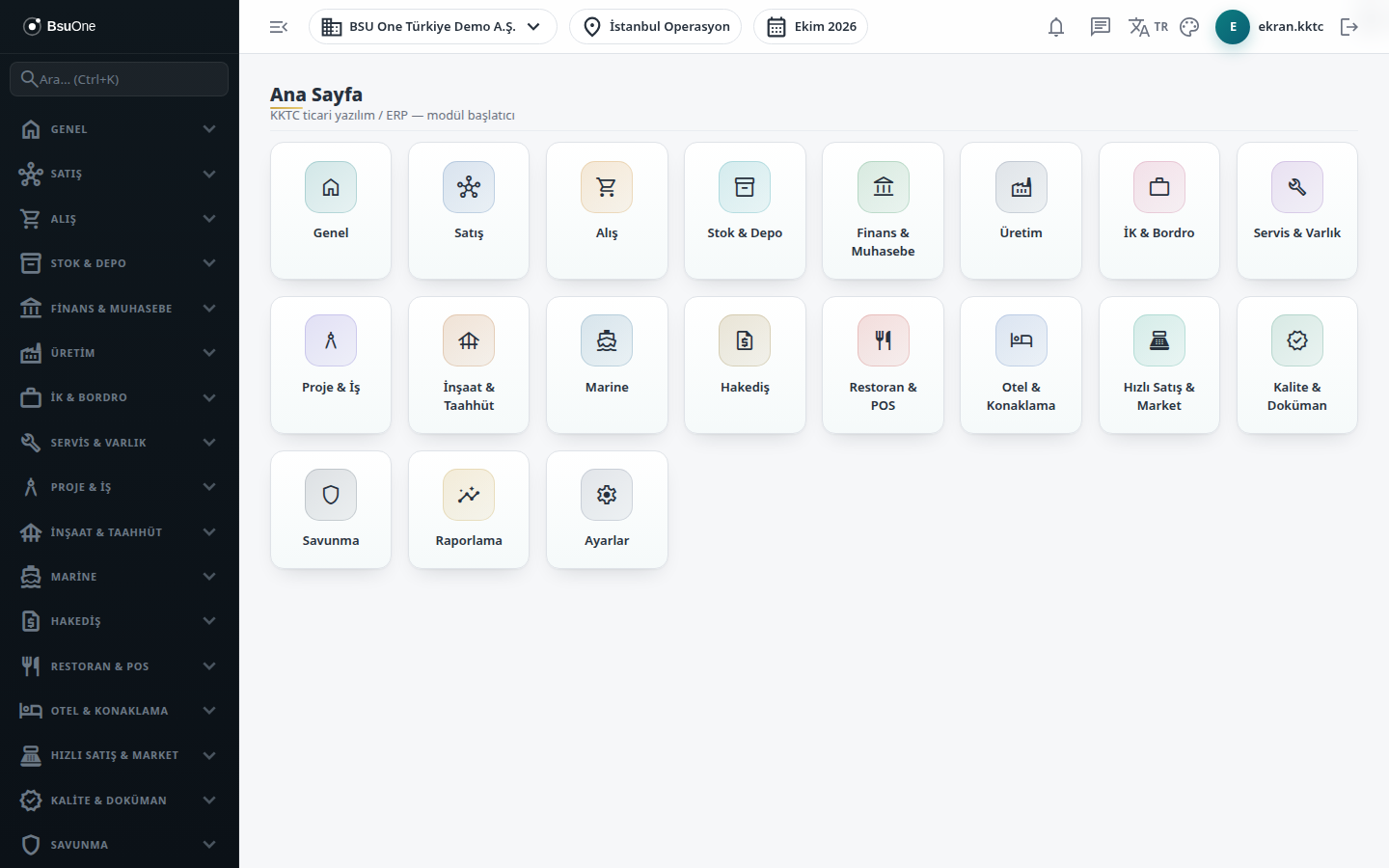
Task: Open the Satış module card
Action: click(x=469, y=210)
